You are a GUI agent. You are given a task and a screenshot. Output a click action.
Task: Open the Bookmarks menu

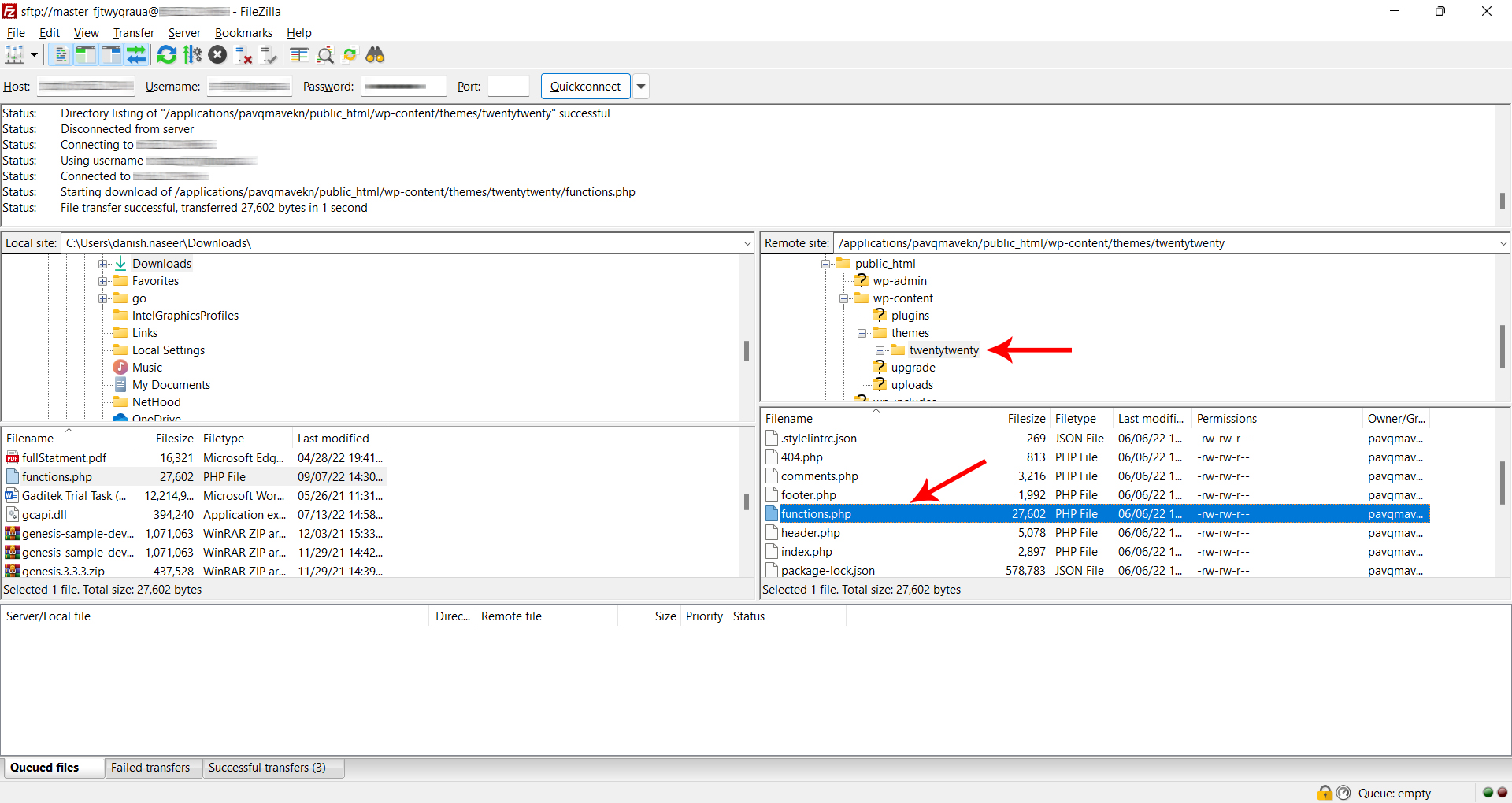click(x=243, y=33)
